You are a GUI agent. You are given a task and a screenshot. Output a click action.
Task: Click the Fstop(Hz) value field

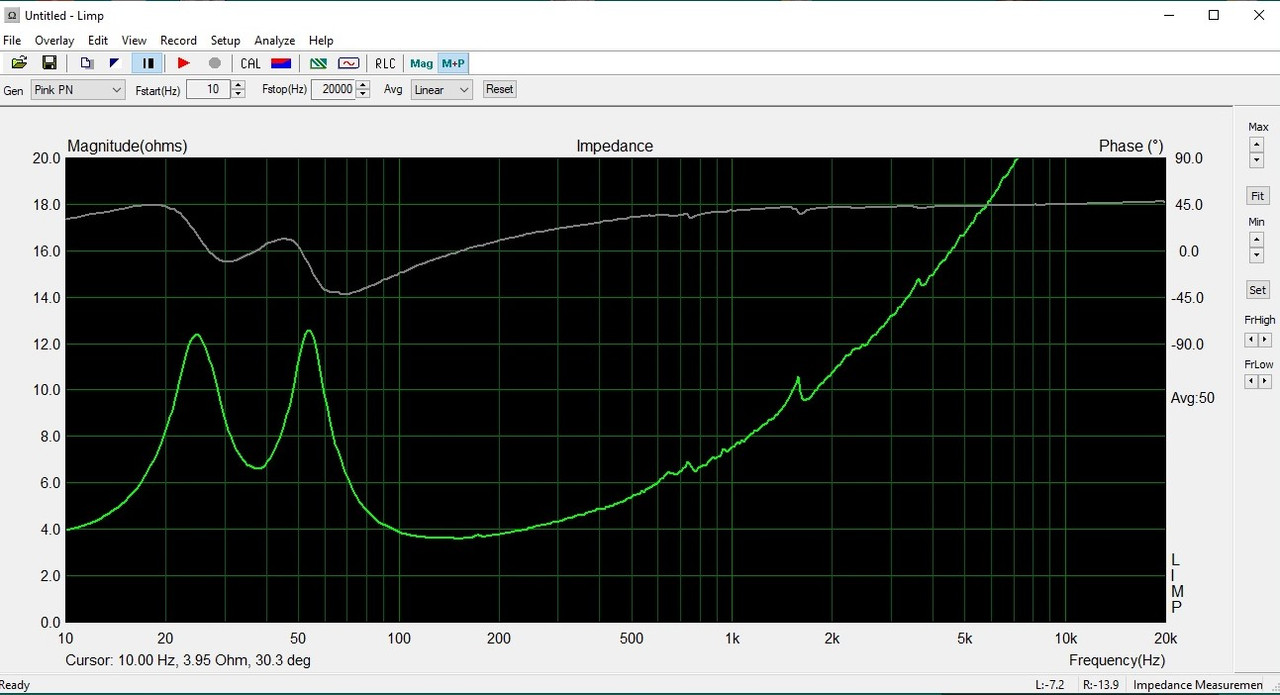tap(333, 89)
